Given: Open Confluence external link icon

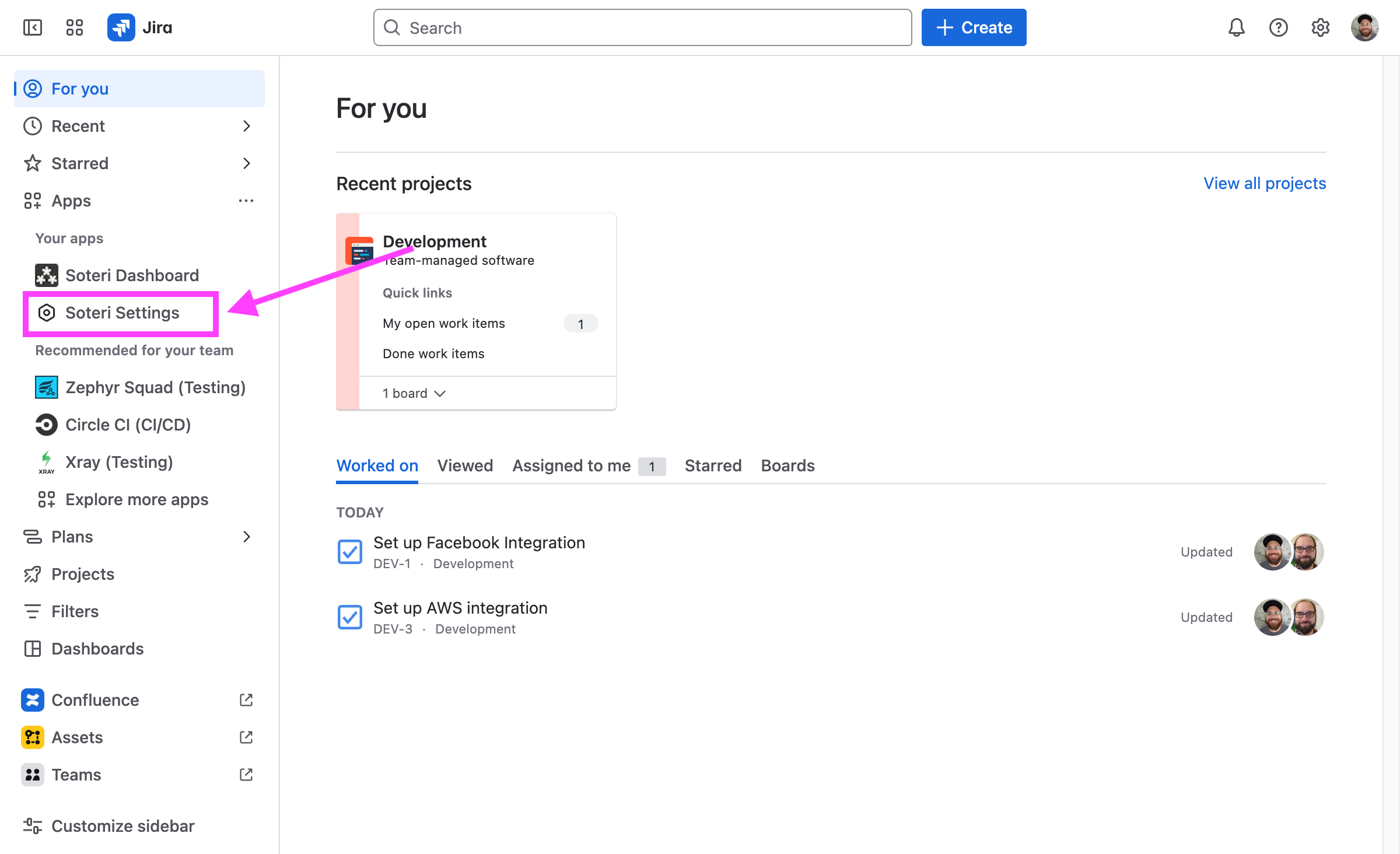Looking at the screenshot, I should [246, 700].
